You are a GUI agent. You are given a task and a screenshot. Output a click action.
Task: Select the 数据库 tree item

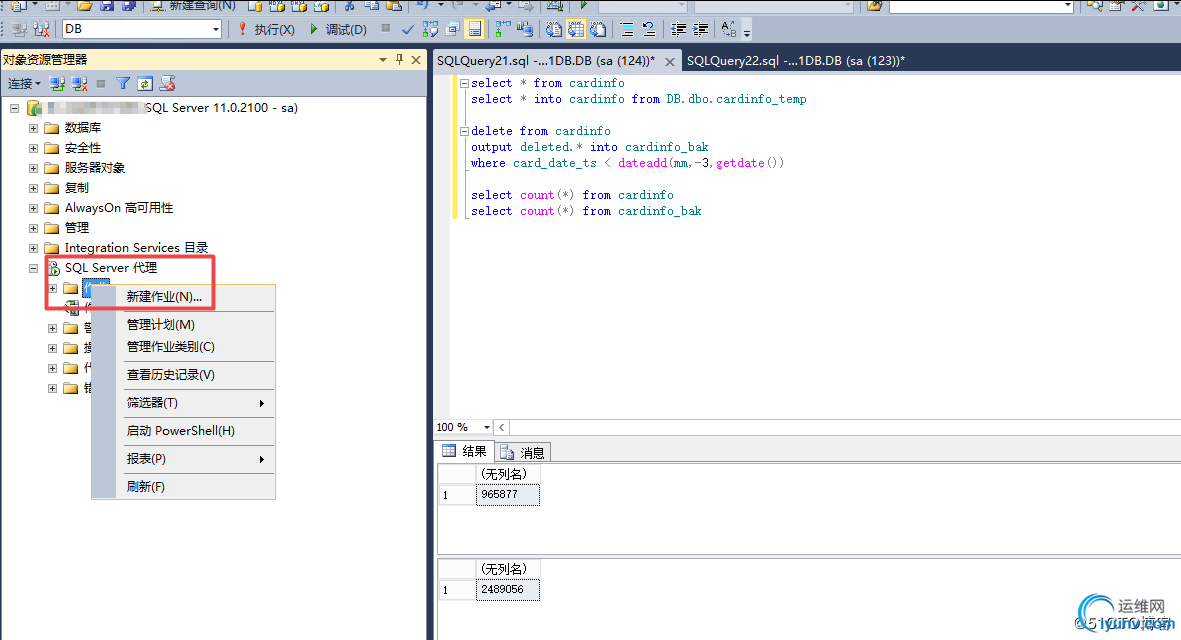83,128
